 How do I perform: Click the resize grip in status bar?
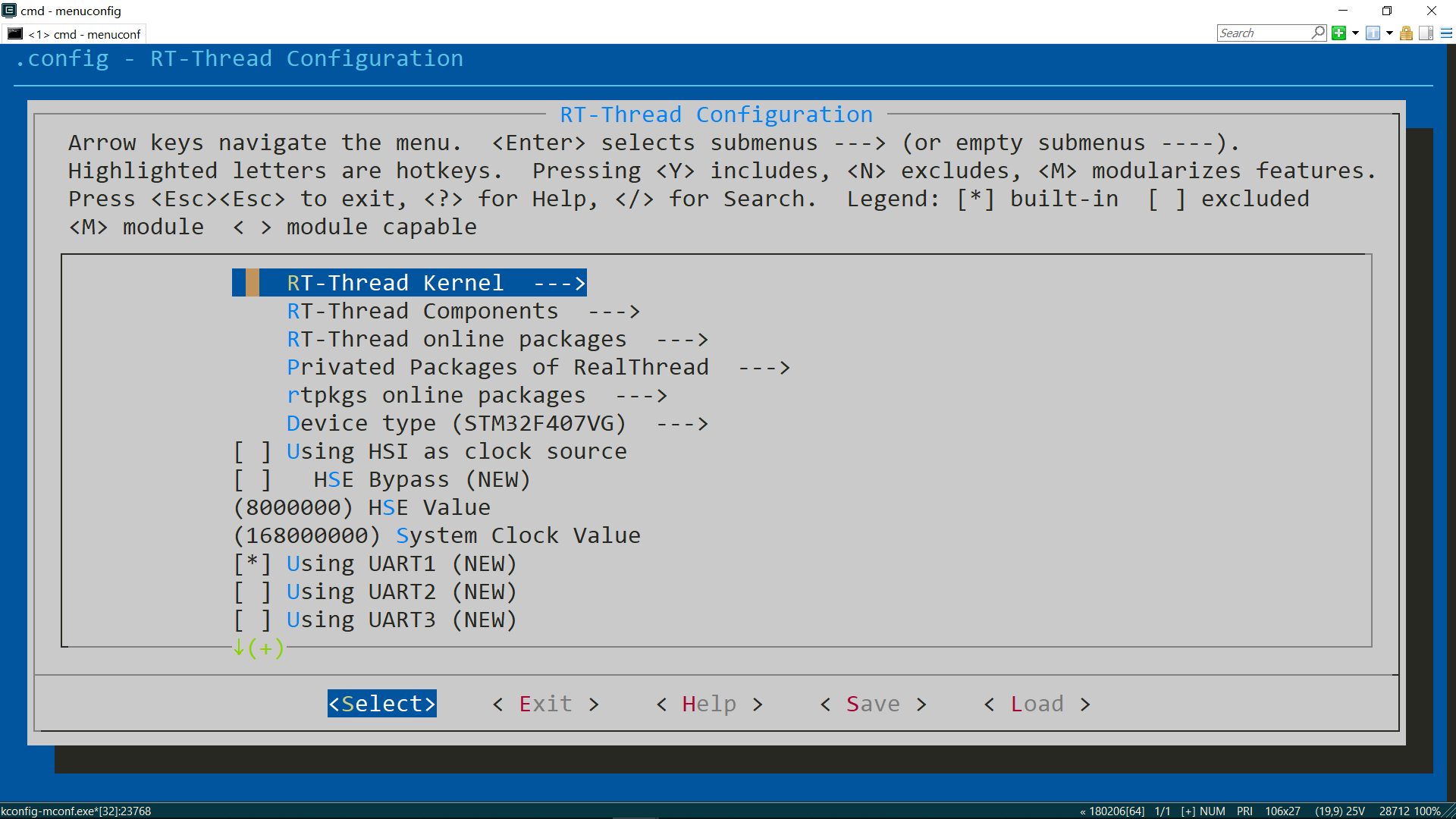1449,811
